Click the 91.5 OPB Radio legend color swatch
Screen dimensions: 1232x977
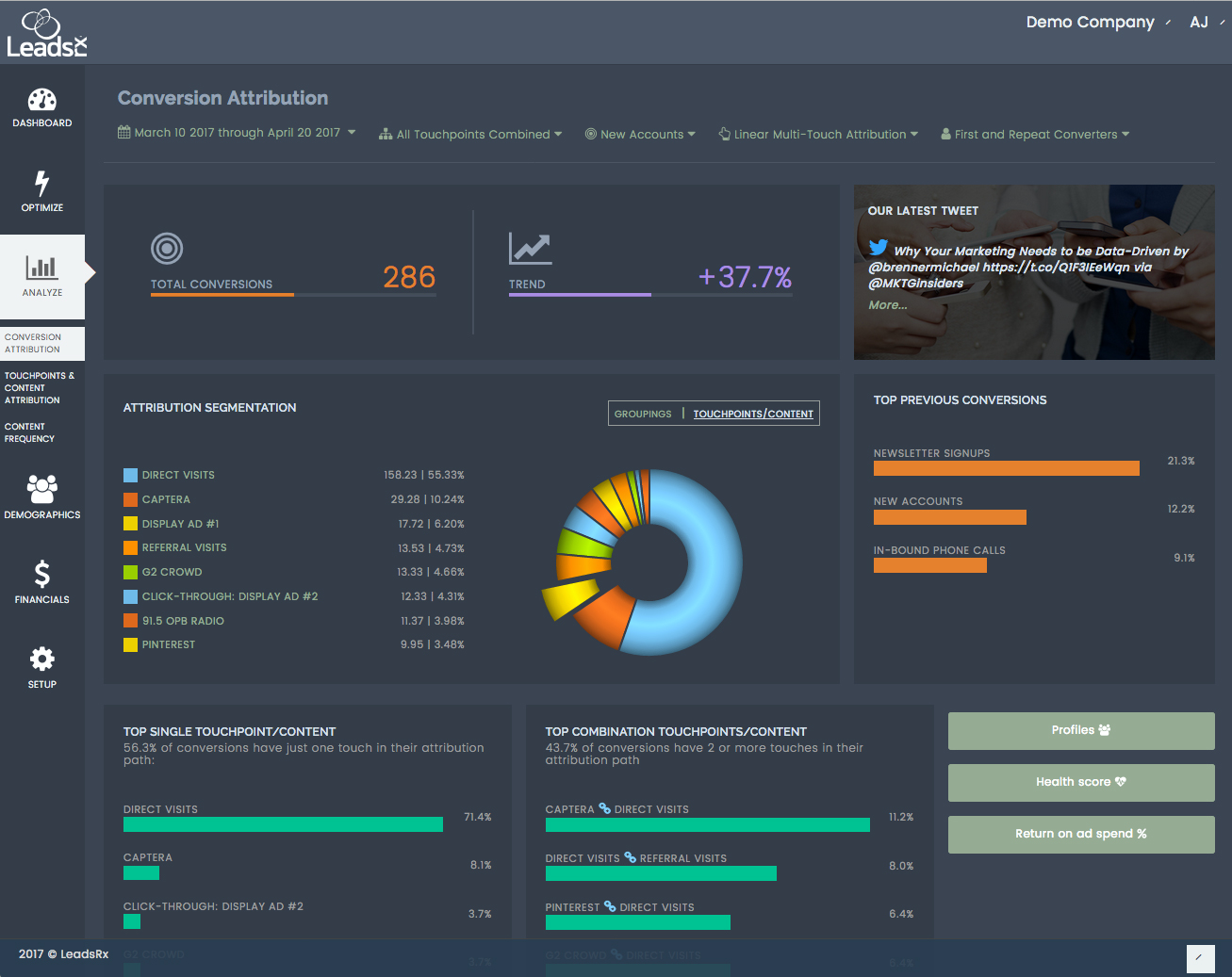(x=130, y=621)
